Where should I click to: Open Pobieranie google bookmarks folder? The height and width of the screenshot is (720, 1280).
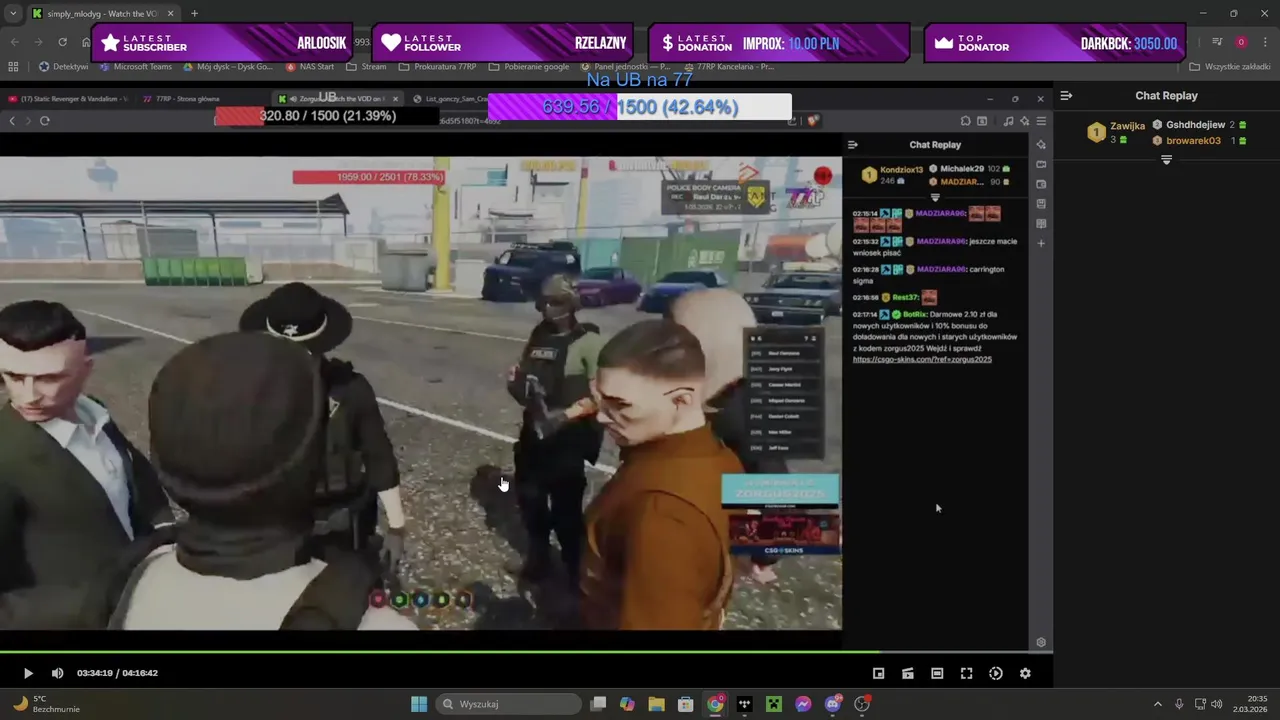point(529,67)
